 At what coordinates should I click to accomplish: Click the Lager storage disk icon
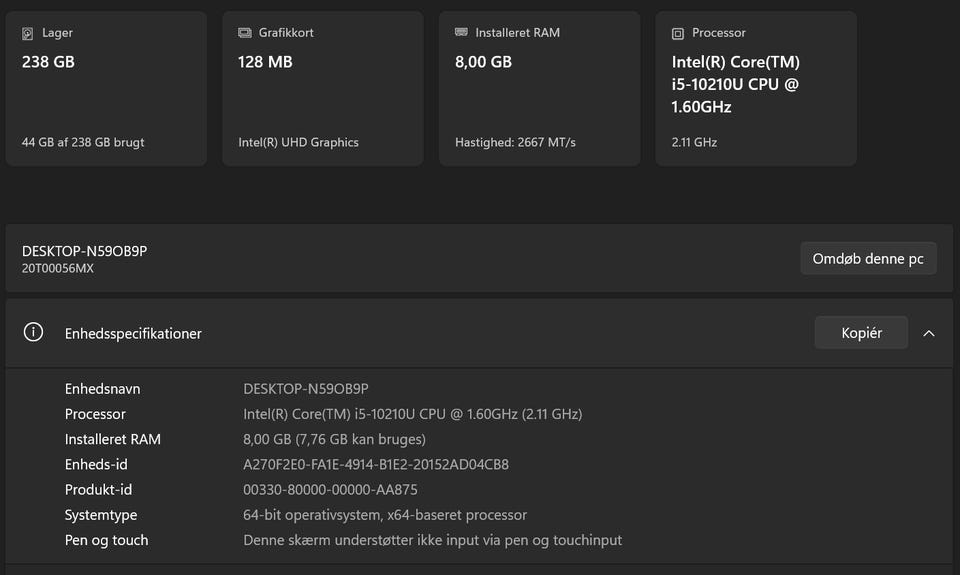pyautogui.click(x=28, y=34)
